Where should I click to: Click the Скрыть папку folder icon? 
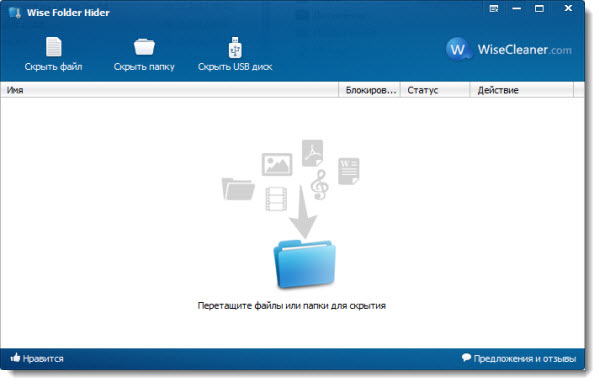click(144, 47)
